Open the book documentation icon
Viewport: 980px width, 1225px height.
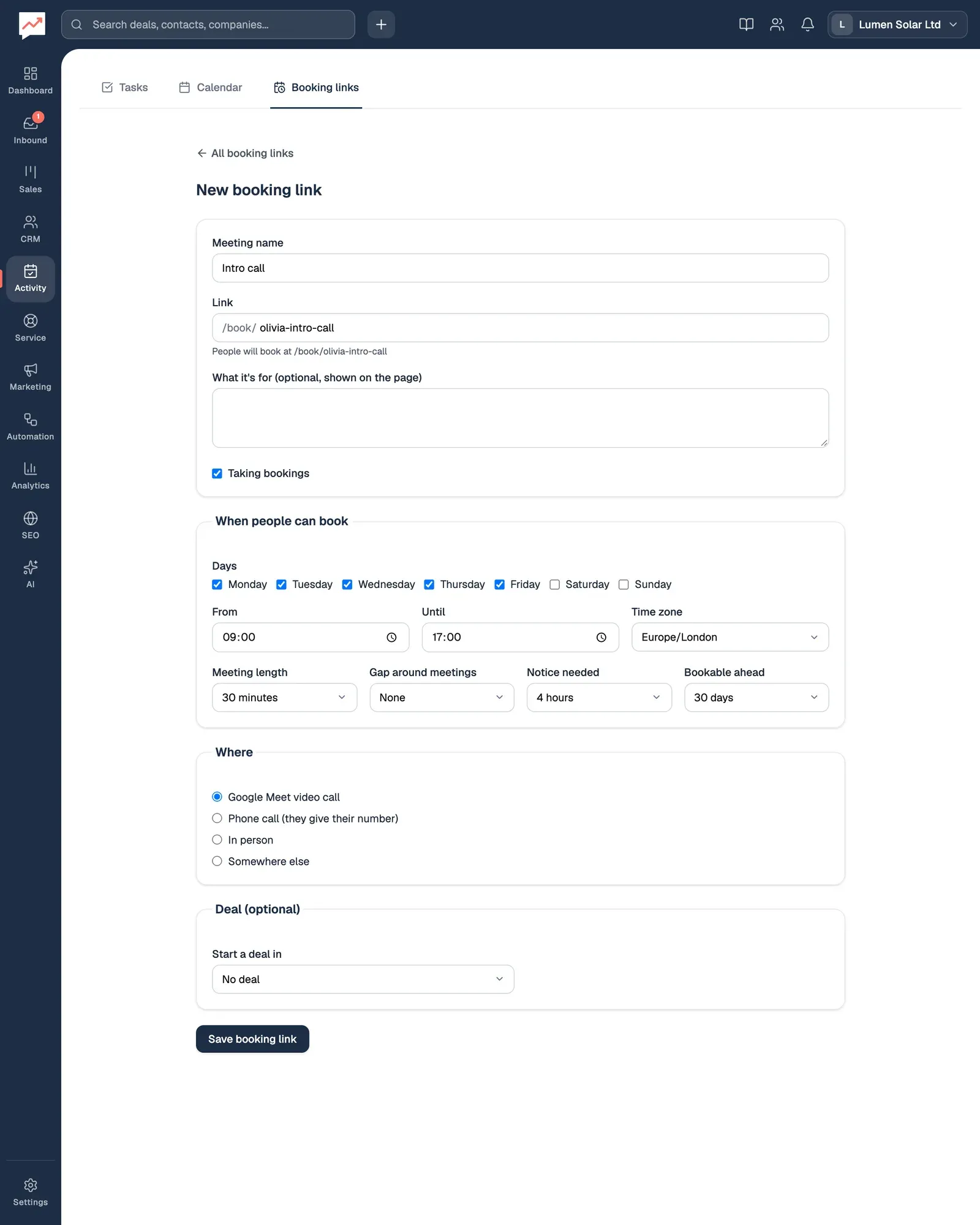click(x=746, y=24)
